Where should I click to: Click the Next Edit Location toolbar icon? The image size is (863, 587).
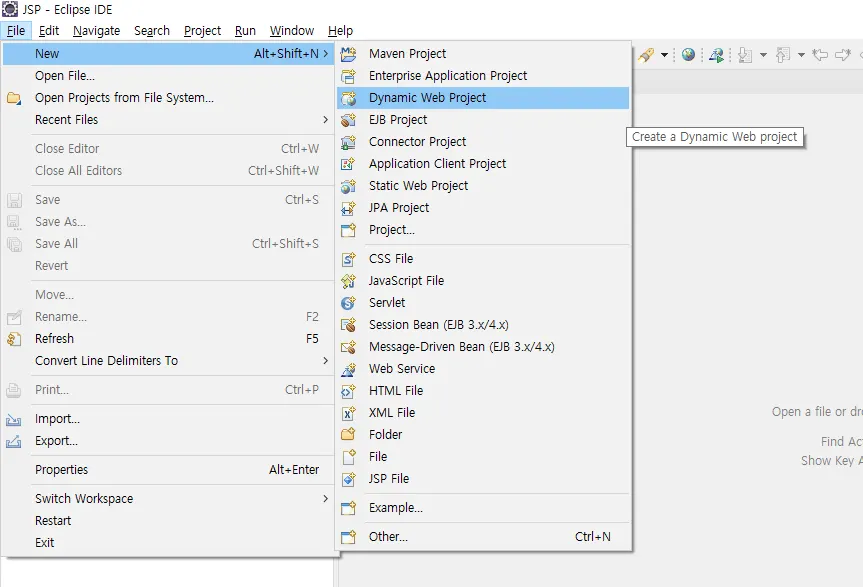[843, 54]
